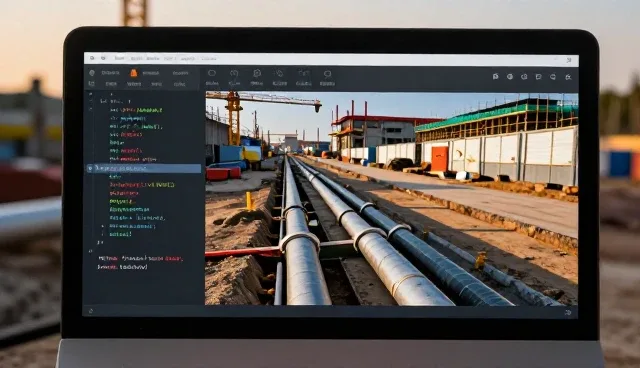Viewport: 640px width, 368px height.
Task: Click the orange icon in the dark toolbar
Action: click(x=133, y=73)
